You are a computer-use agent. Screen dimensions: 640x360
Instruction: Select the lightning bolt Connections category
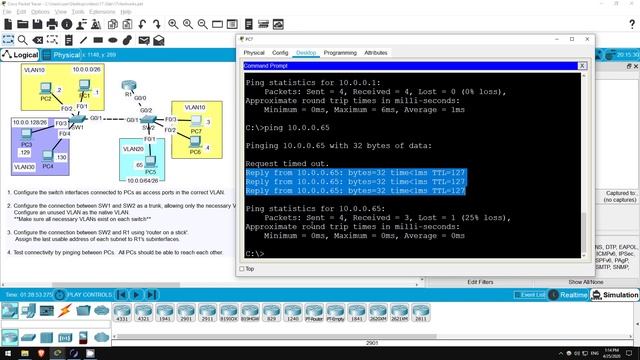click(64, 311)
